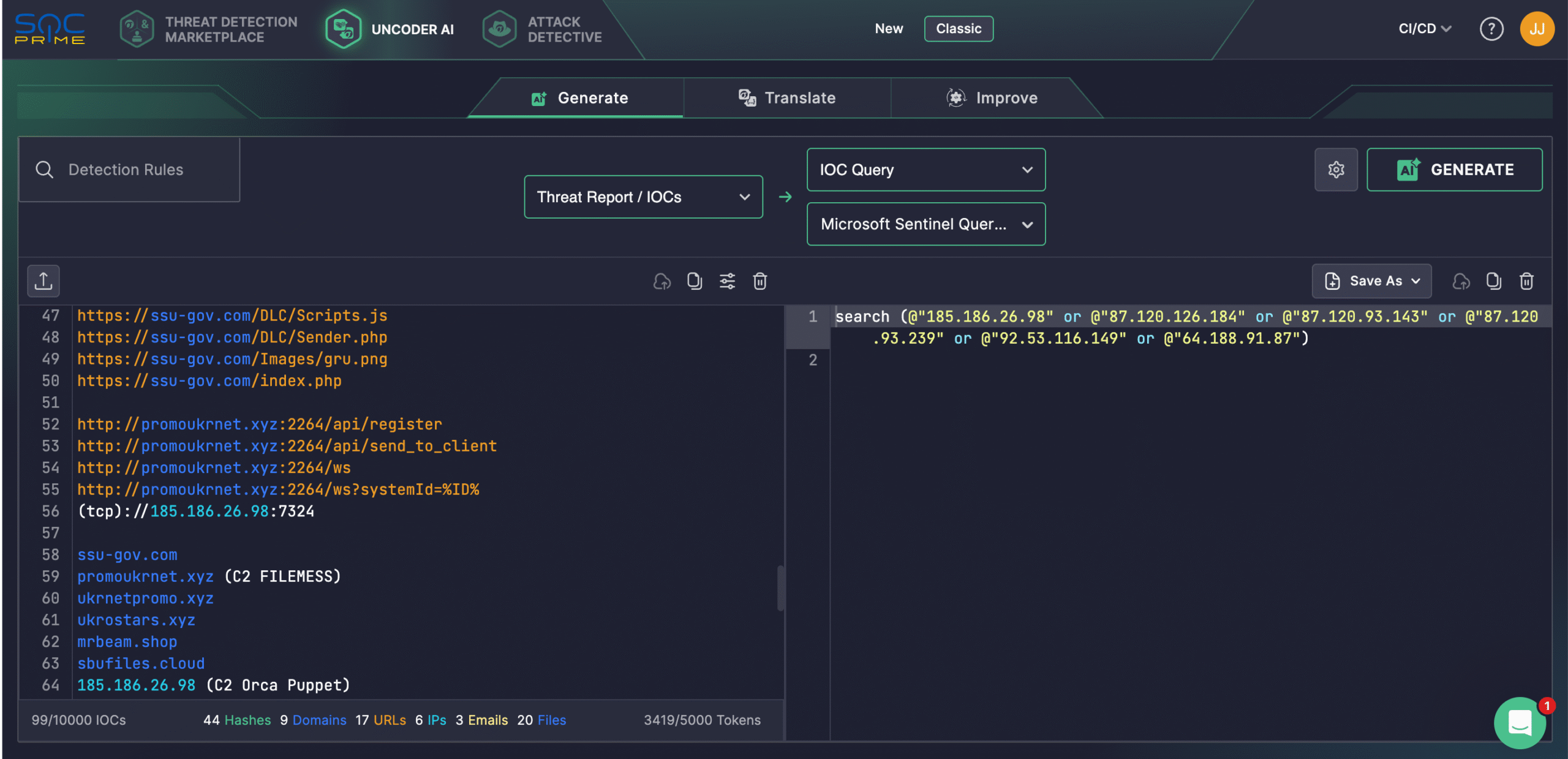The image size is (1568, 759).
Task: Open the Save As dropdown button
Action: point(1372,281)
